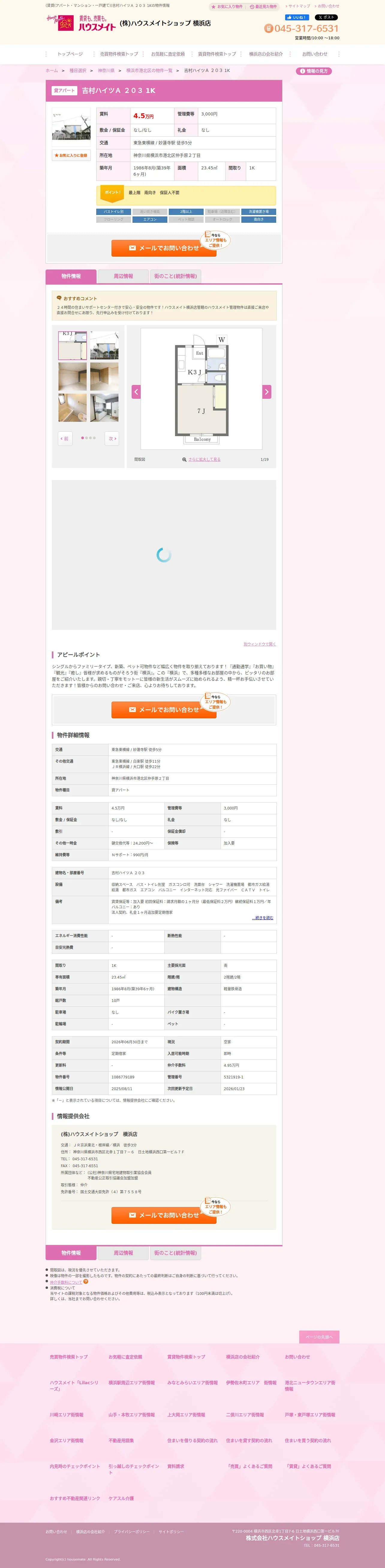Open footer link 住まいを借りる契約の流れ
The height and width of the screenshot is (1568, 385).
pos(192,1441)
